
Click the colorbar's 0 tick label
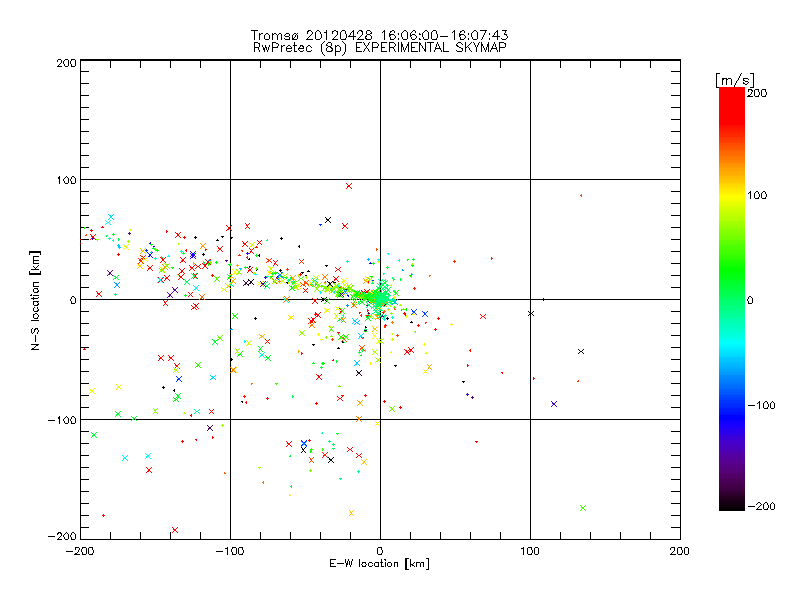click(x=750, y=300)
